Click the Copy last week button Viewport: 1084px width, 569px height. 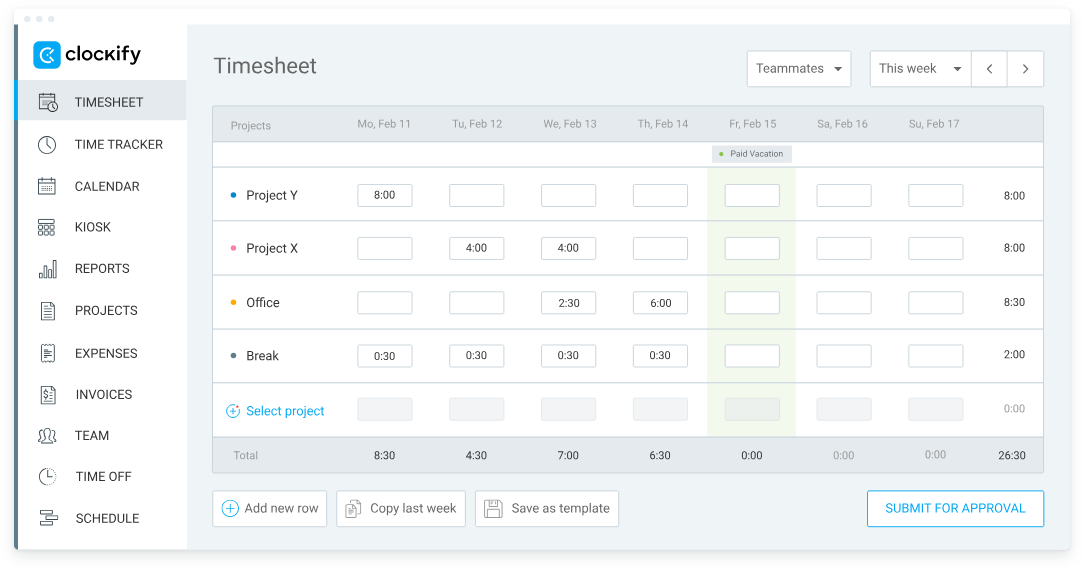(401, 509)
